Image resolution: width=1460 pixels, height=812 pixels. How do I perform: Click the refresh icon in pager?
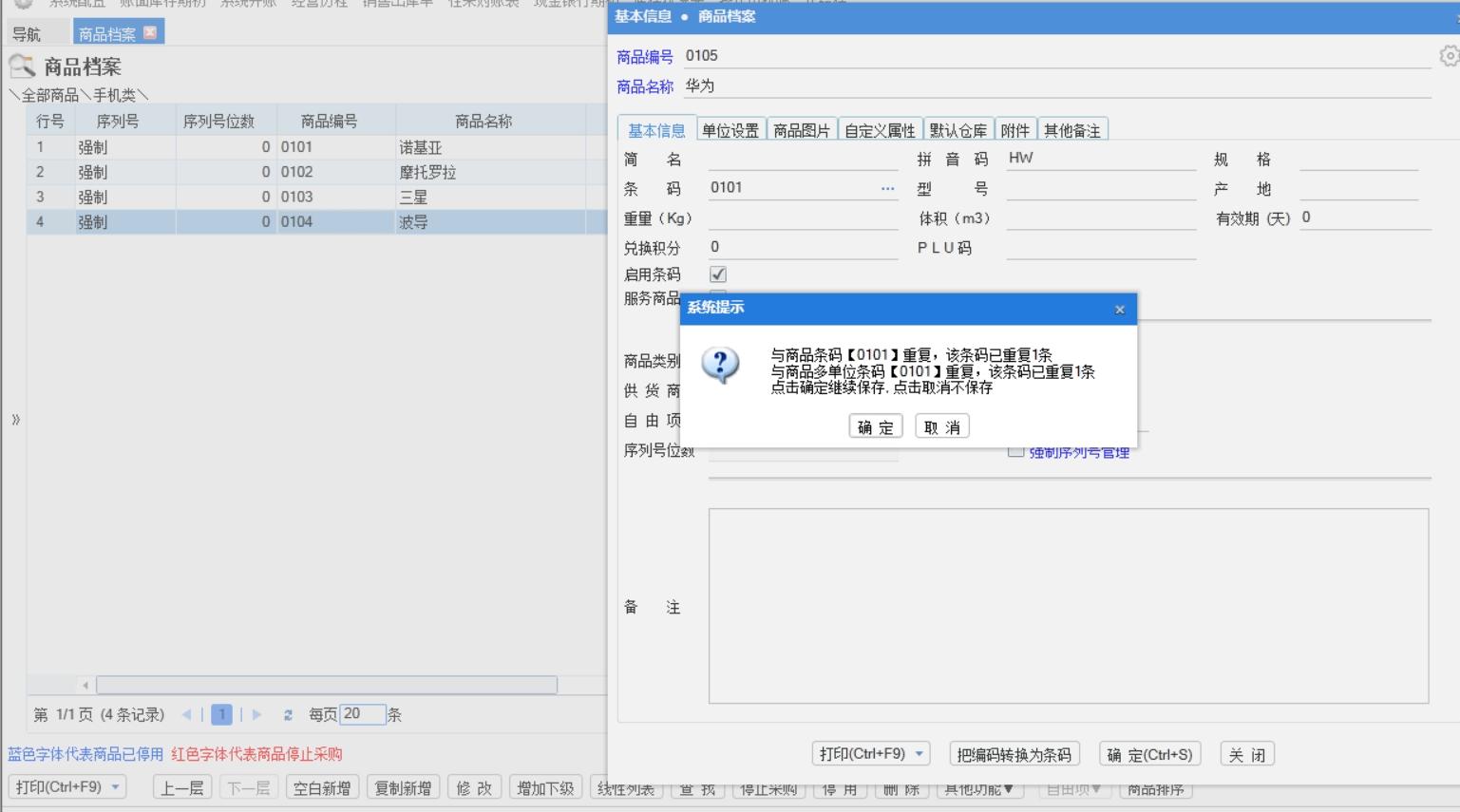(x=287, y=715)
